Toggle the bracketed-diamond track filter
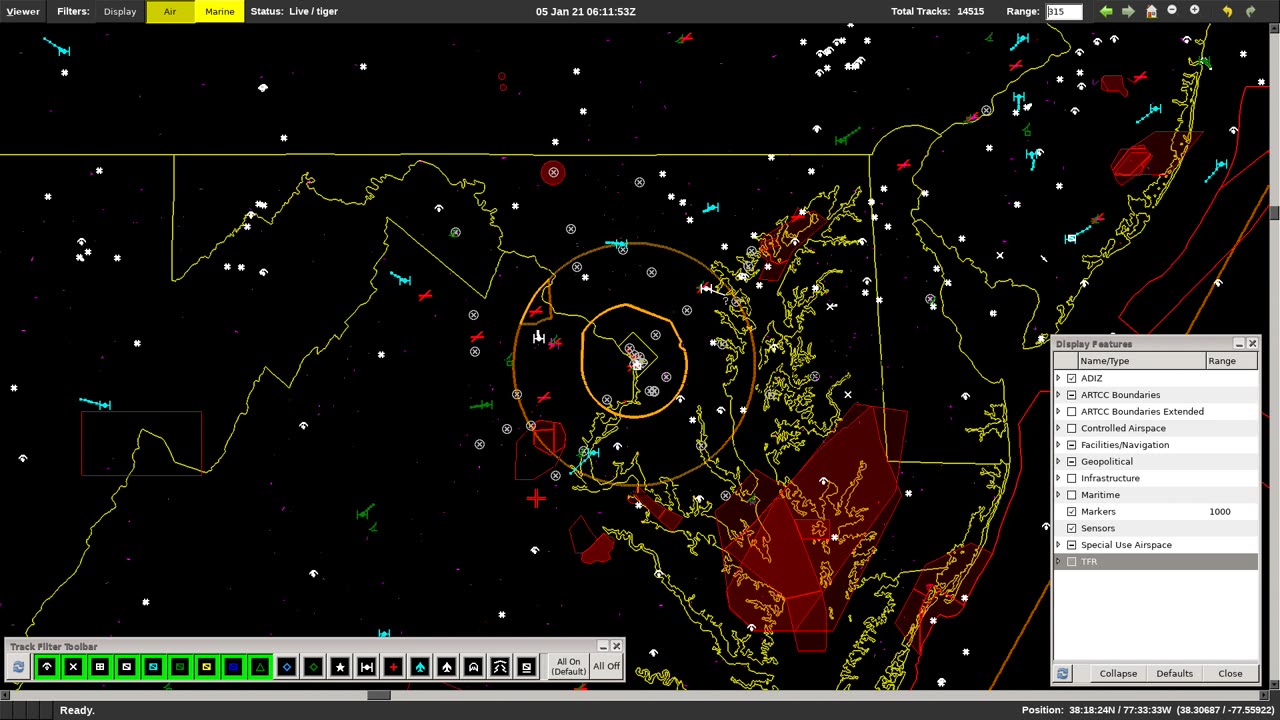The width and height of the screenshot is (1280, 720). pos(367,667)
